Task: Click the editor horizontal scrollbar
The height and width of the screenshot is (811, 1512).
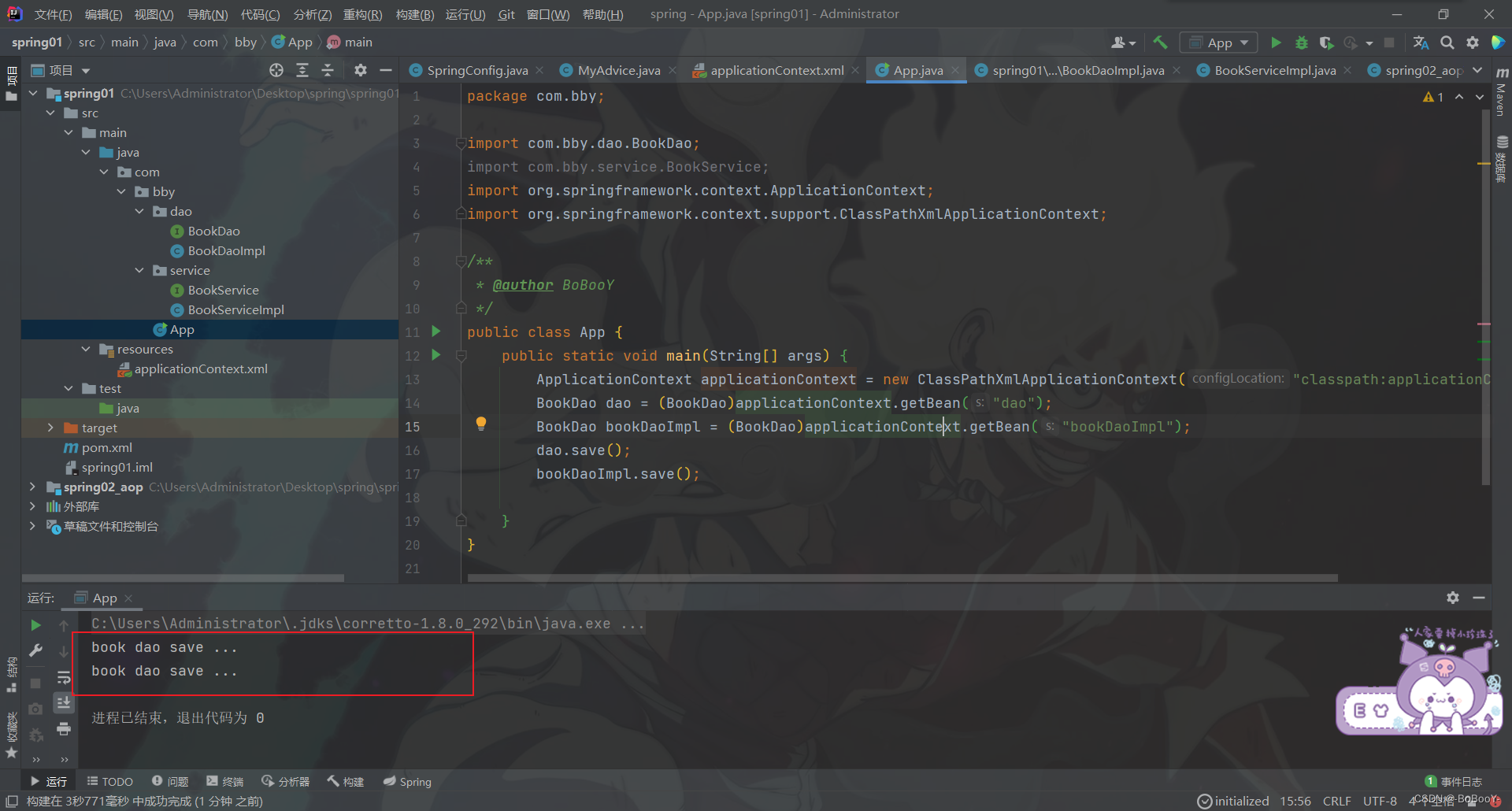Action: click(x=902, y=578)
